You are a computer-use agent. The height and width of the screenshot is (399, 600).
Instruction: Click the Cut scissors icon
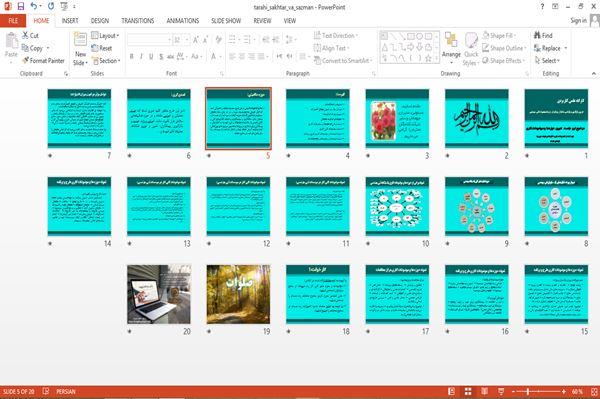(25, 35)
